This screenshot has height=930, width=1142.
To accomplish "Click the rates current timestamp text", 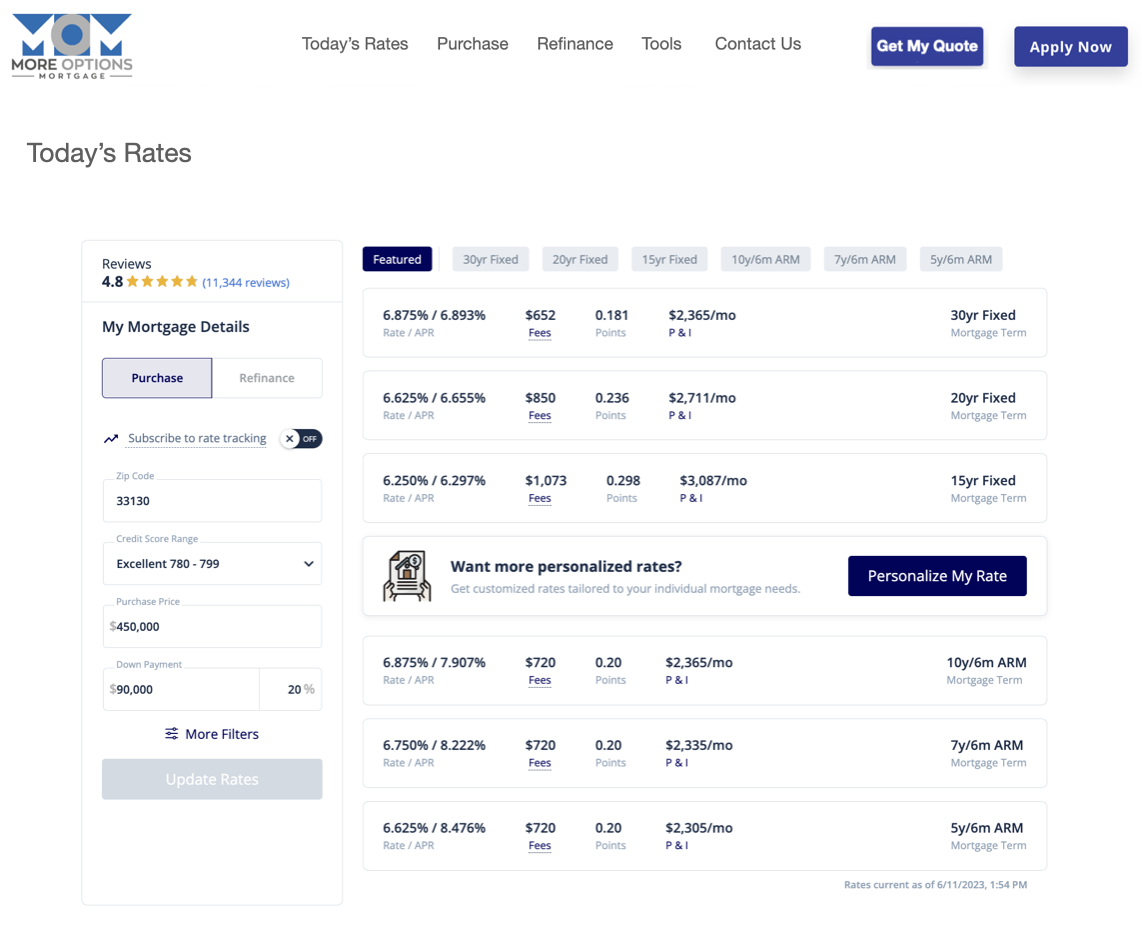I will tap(935, 885).
